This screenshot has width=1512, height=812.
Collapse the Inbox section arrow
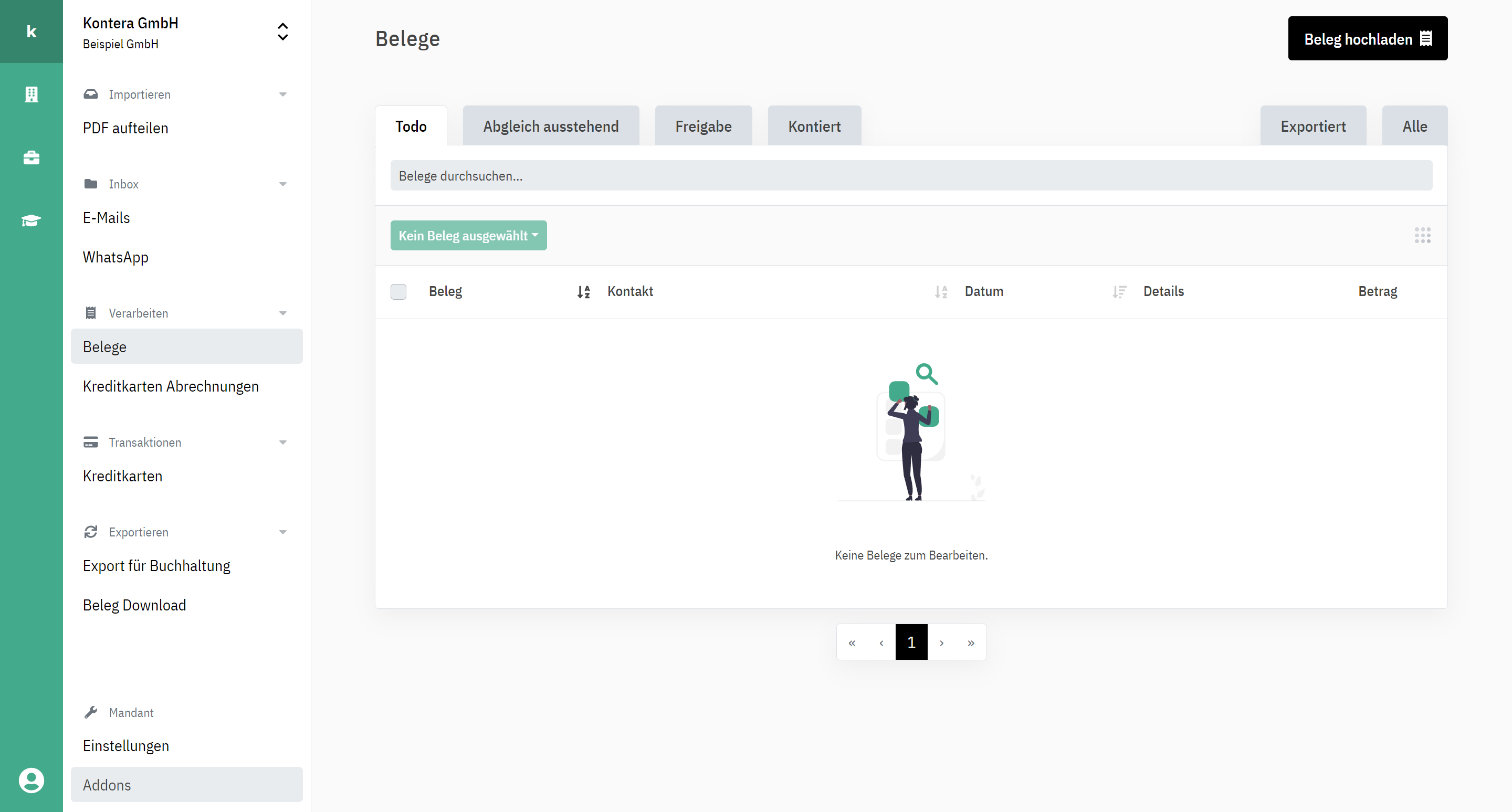(282, 184)
